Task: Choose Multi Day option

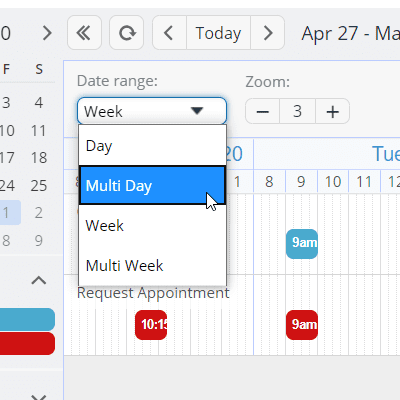Action: click(x=153, y=185)
